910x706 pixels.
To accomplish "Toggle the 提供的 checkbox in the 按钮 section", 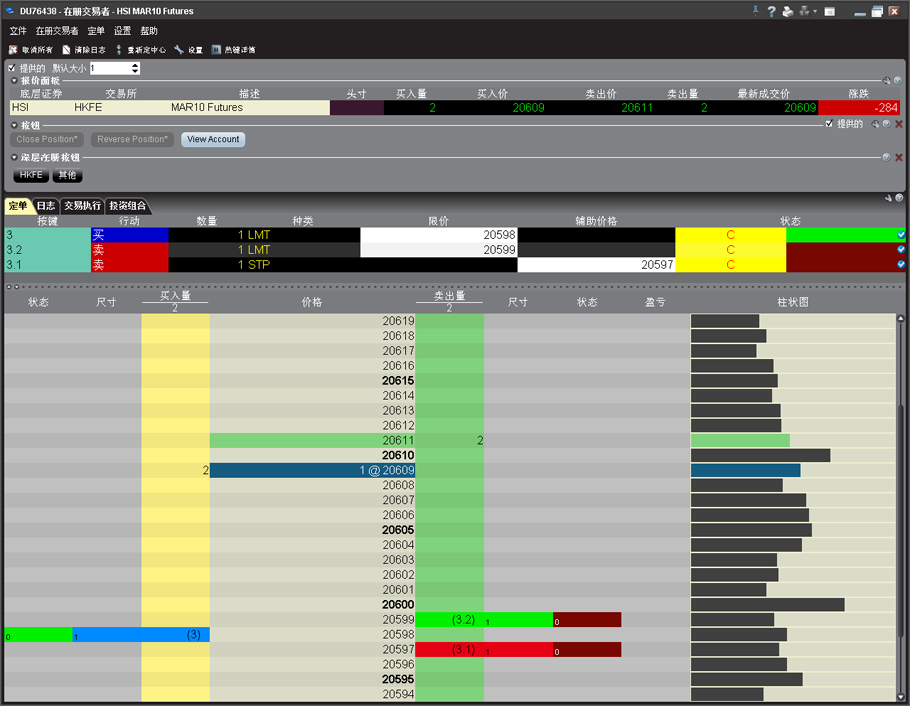I will pos(829,124).
